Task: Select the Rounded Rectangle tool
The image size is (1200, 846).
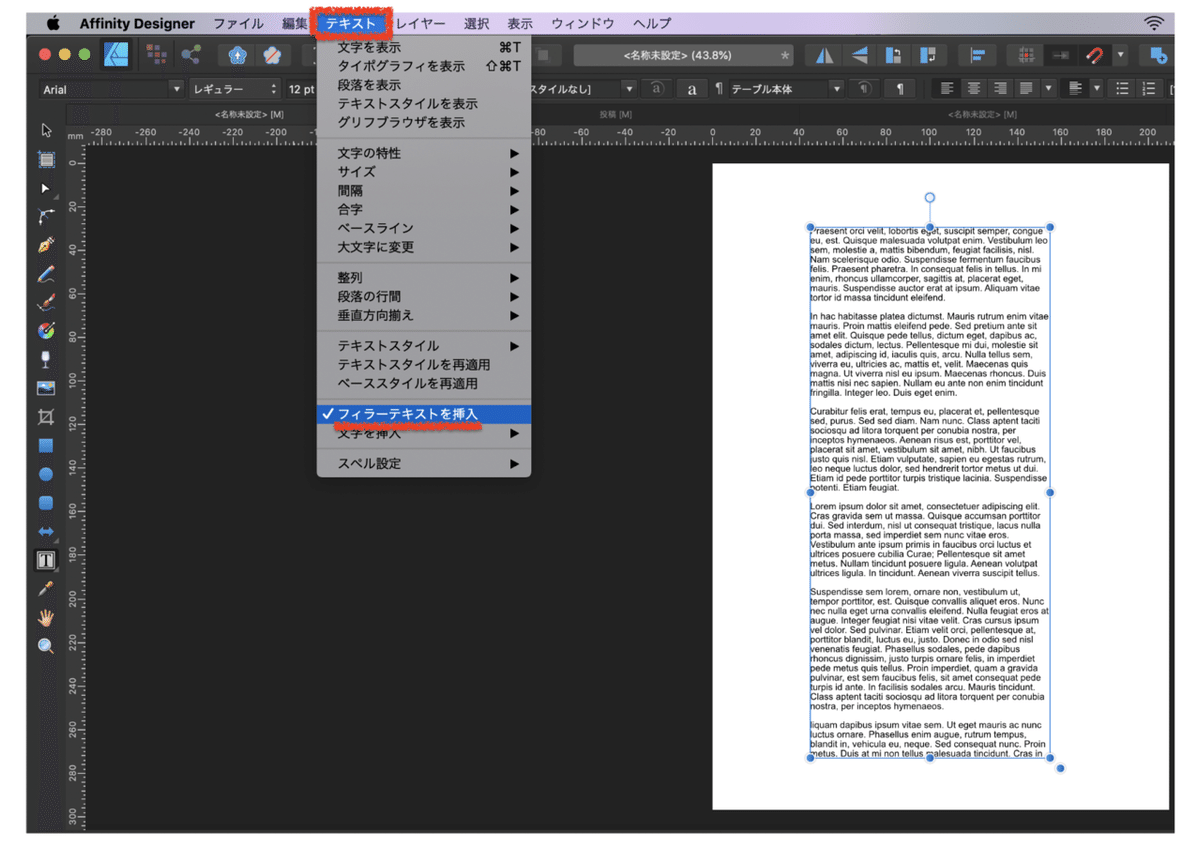Action: tap(46, 503)
